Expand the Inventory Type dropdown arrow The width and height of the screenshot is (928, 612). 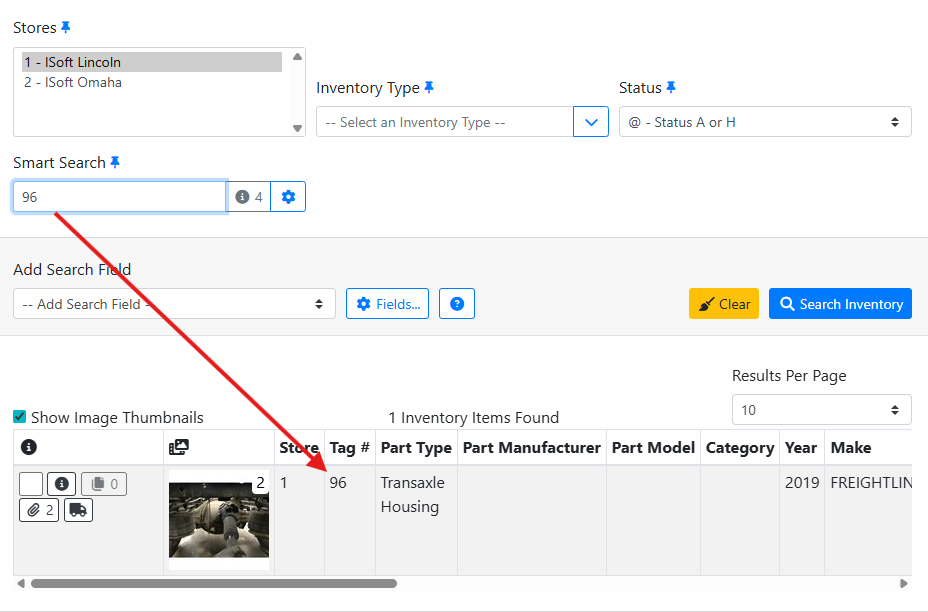(590, 122)
